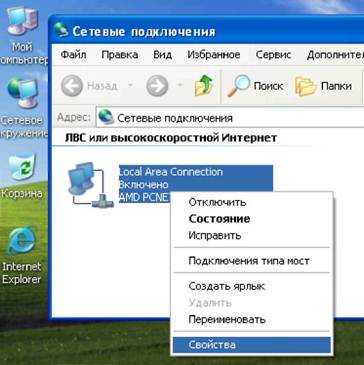
Task: Select Local Area Connection network icon
Action: pos(91,184)
